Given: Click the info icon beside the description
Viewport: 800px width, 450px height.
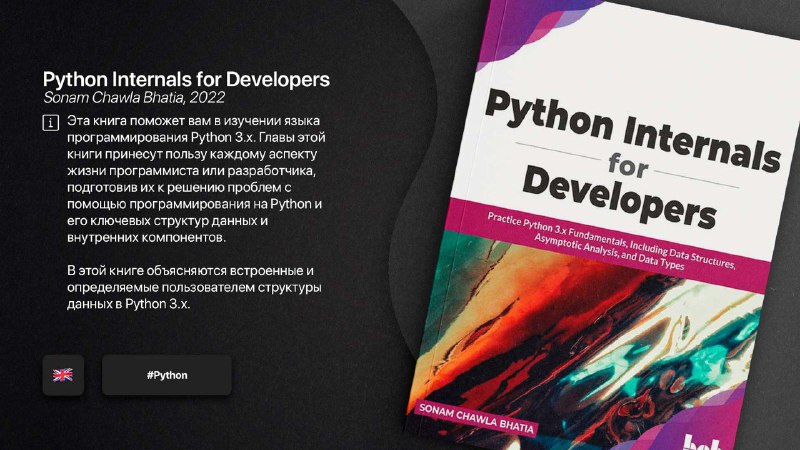Looking at the screenshot, I should click(x=51, y=123).
